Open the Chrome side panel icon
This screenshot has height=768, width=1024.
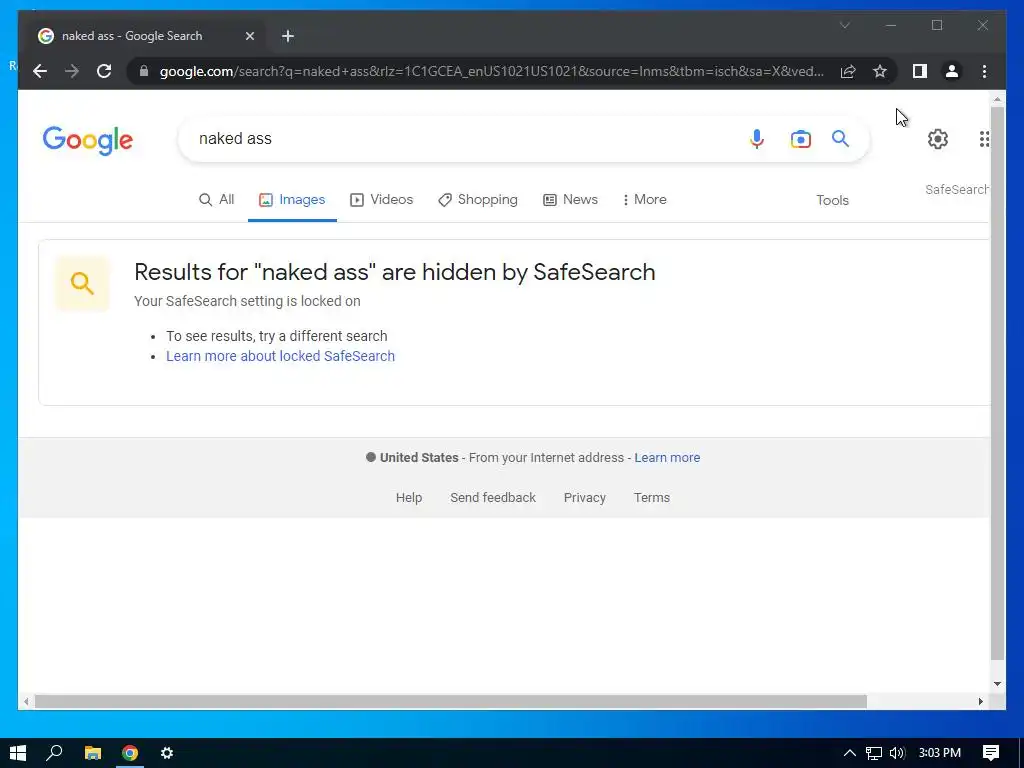click(920, 71)
